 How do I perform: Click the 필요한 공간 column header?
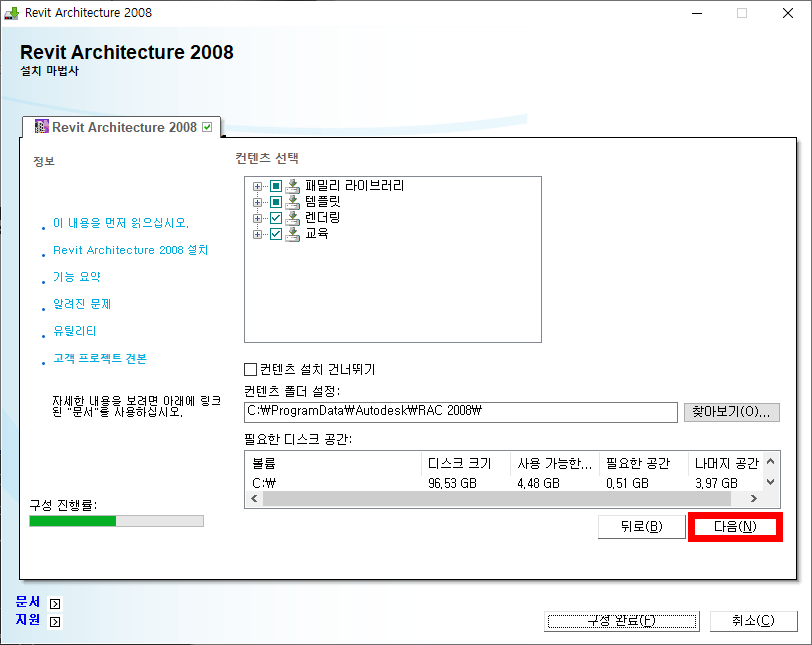(644, 463)
